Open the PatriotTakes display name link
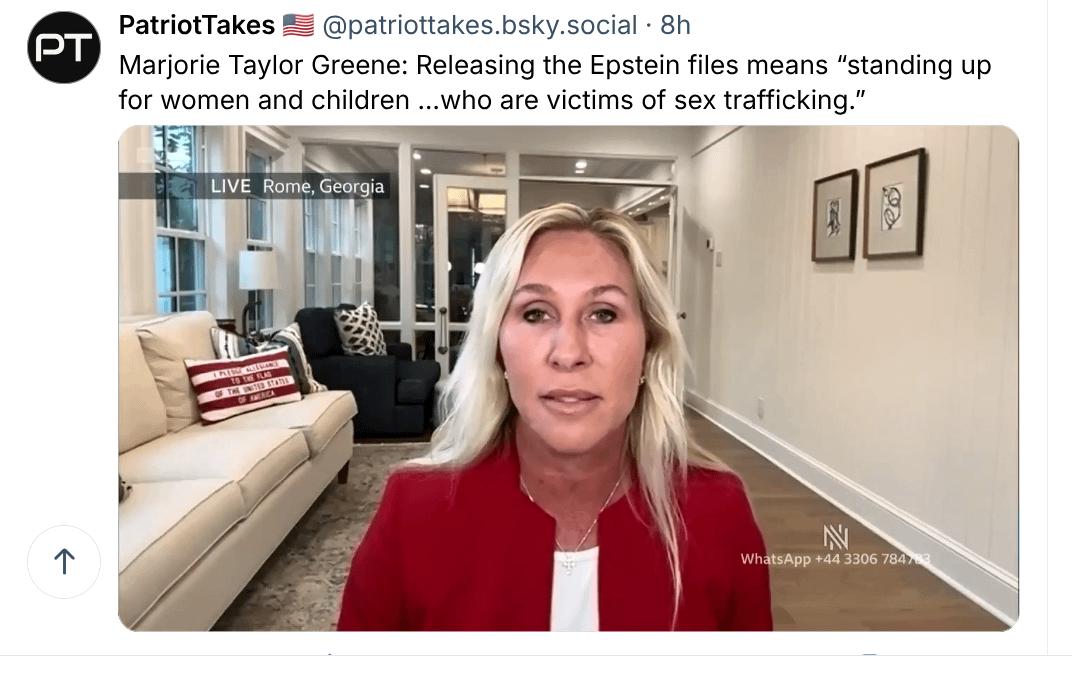Viewport: 1072px width, 673px height. tap(197, 25)
